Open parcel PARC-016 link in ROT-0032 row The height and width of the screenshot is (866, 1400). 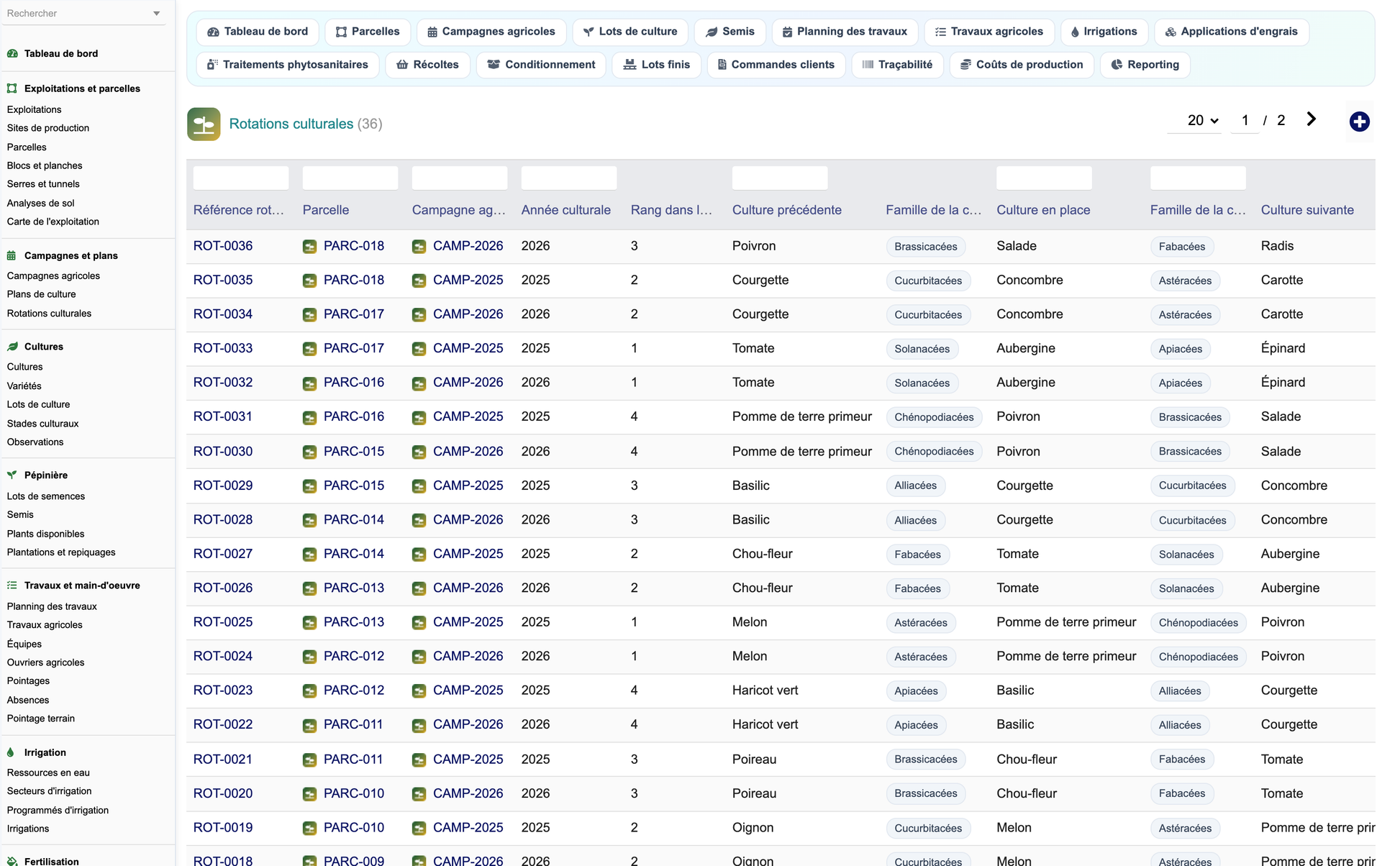click(354, 383)
